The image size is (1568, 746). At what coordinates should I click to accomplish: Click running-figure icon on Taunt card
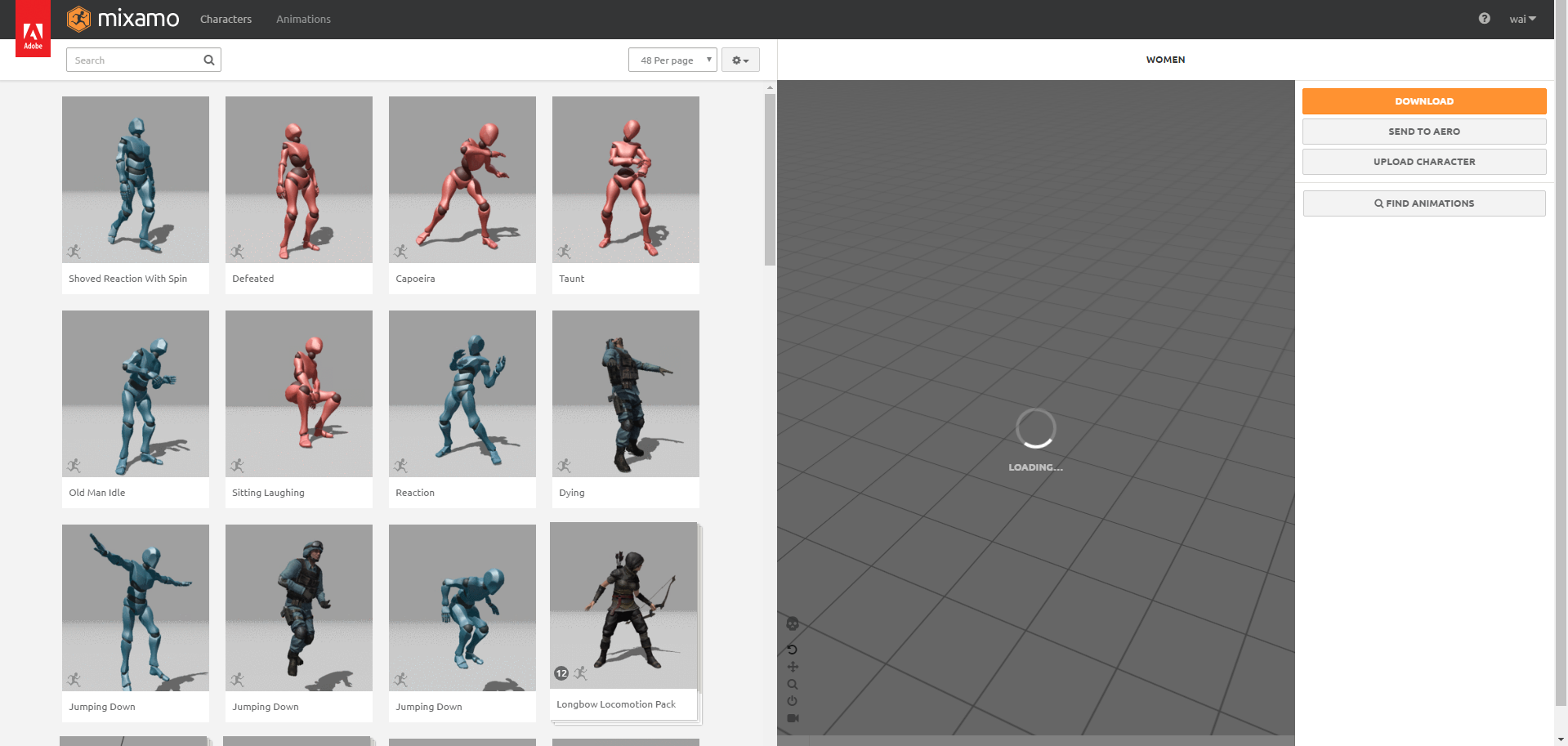pos(565,251)
